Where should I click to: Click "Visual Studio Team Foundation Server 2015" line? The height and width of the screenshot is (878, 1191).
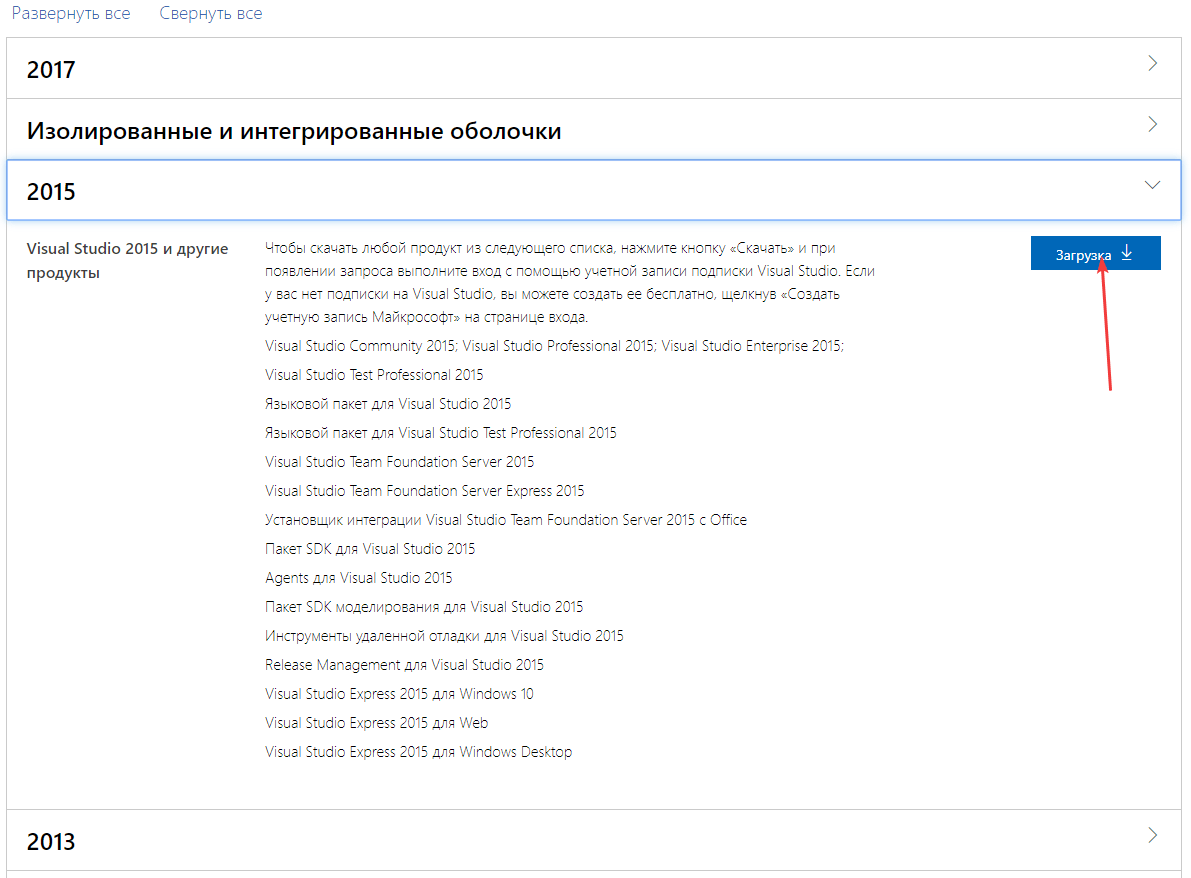(400, 462)
